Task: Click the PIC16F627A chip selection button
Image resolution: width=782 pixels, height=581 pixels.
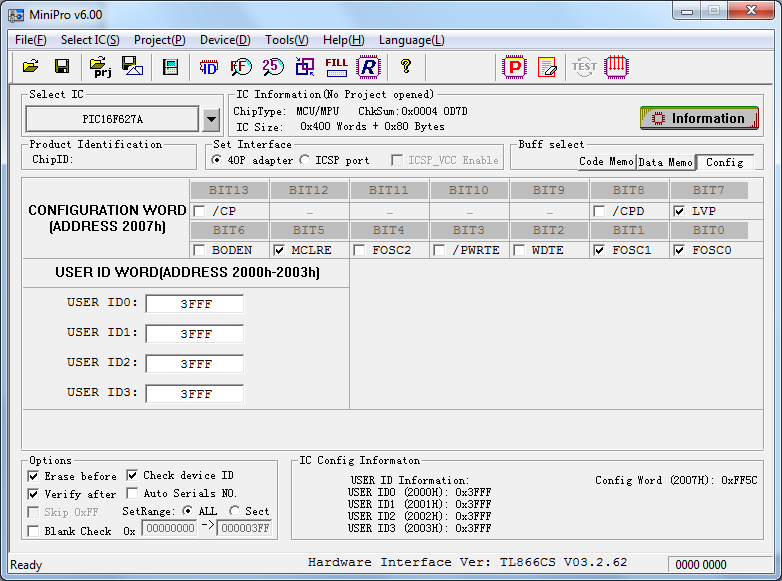Action: coord(112,120)
